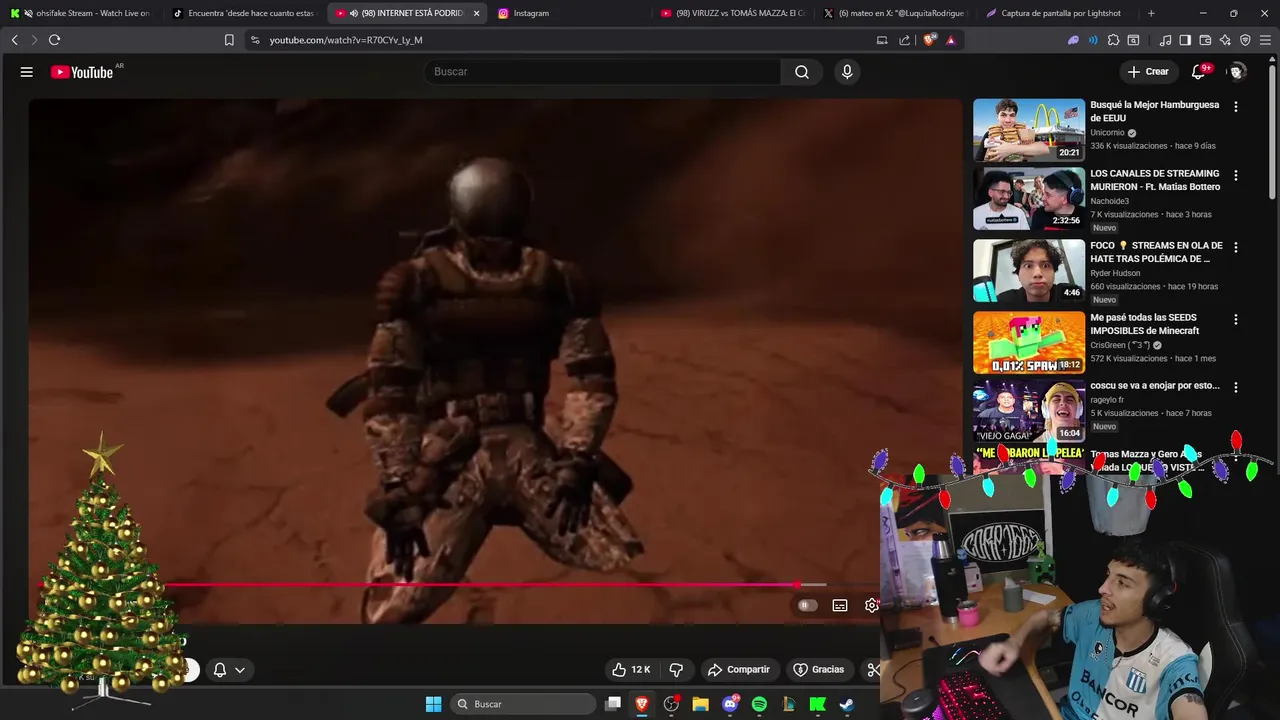Open Discord from the taskbar
The height and width of the screenshot is (720, 1280).
pyautogui.click(x=730, y=704)
